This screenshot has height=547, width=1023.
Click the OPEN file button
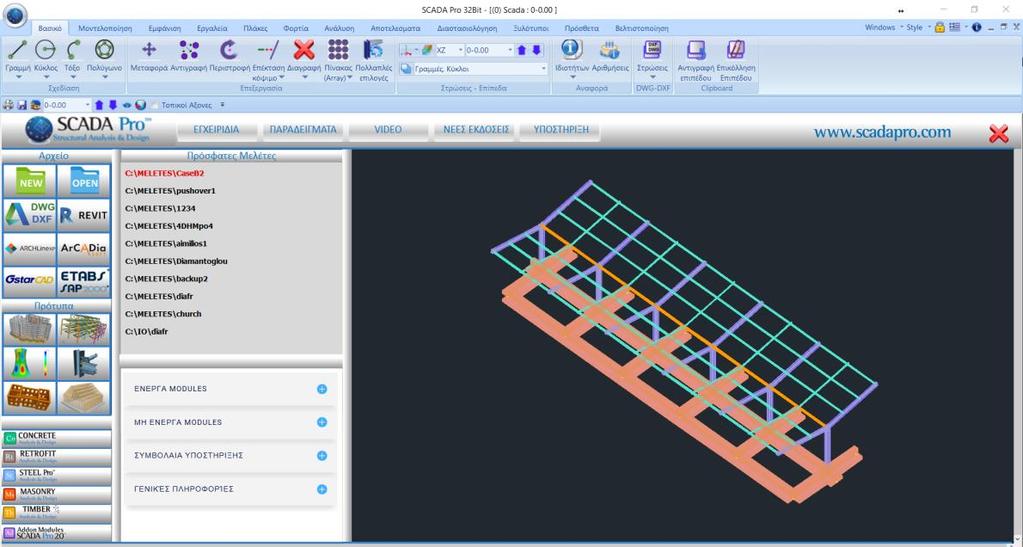coord(84,181)
